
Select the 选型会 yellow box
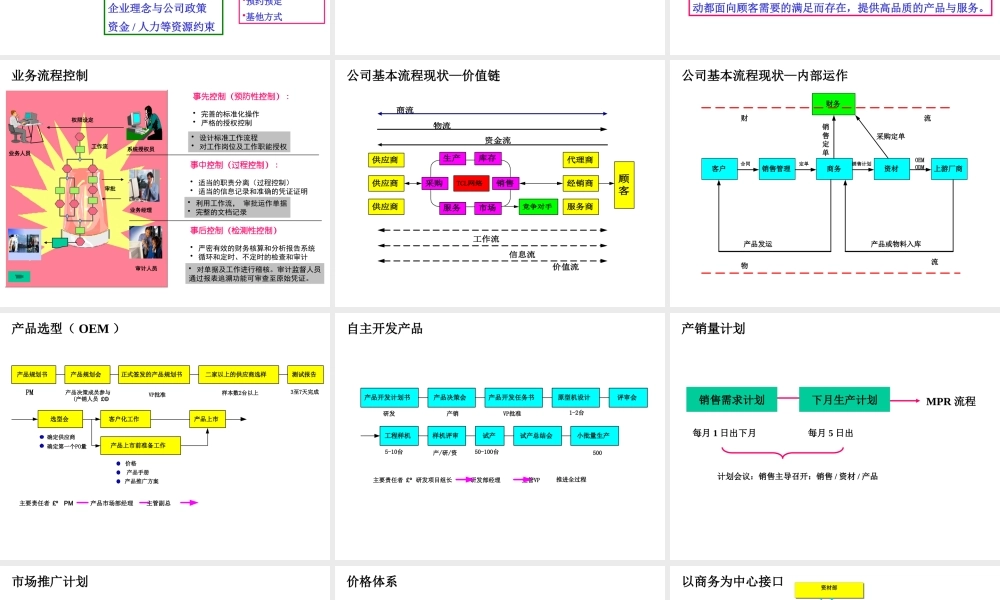[60, 419]
